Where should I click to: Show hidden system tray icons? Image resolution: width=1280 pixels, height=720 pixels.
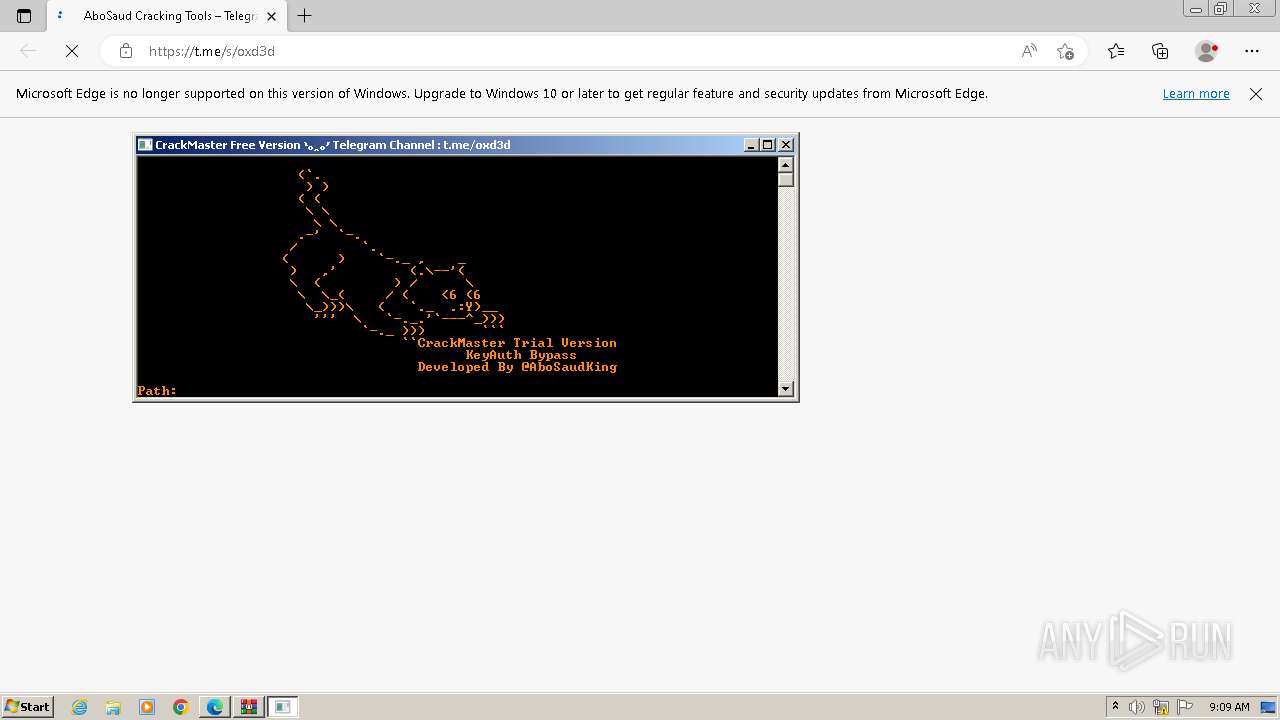[1115, 707]
